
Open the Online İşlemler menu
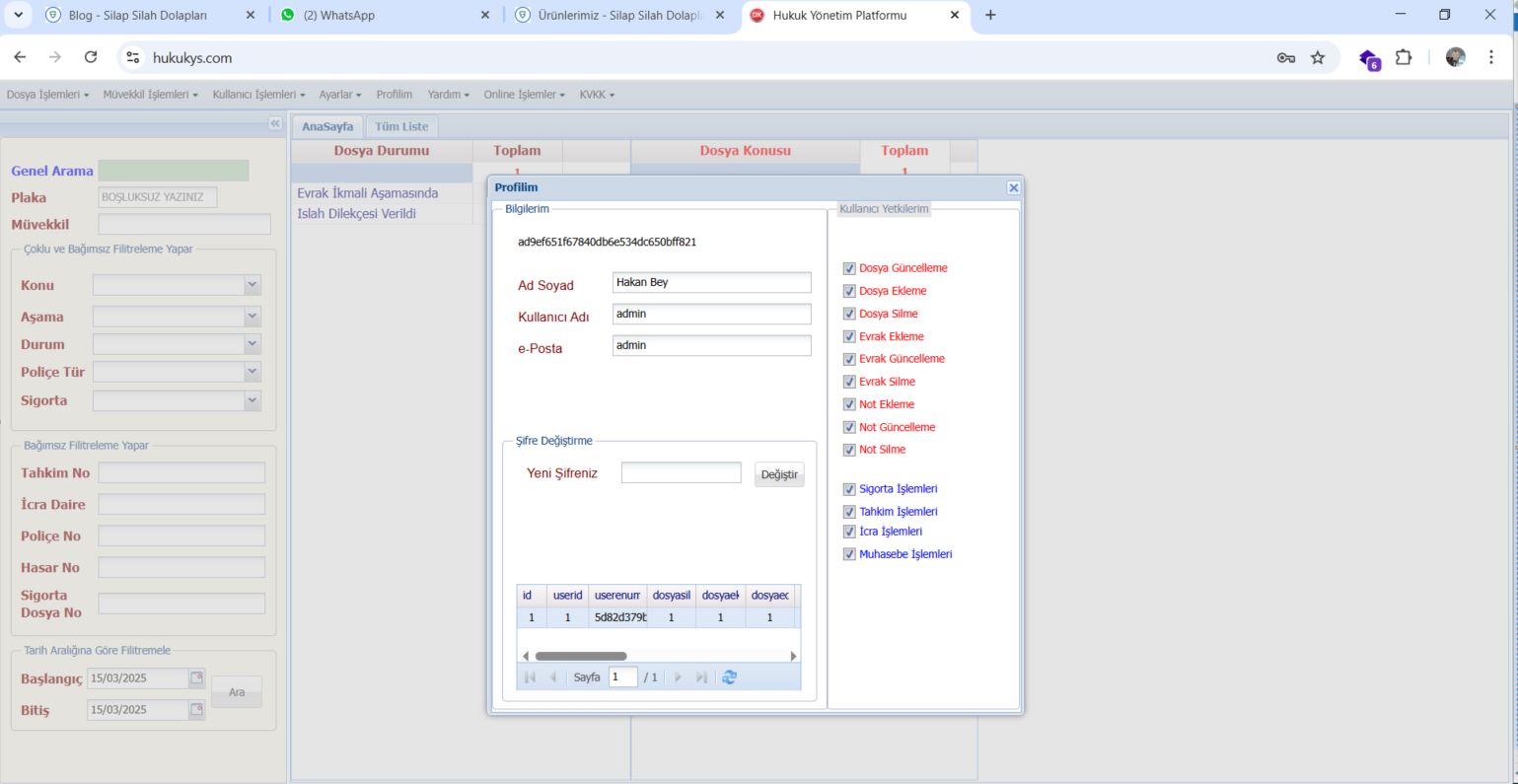click(523, 95)
